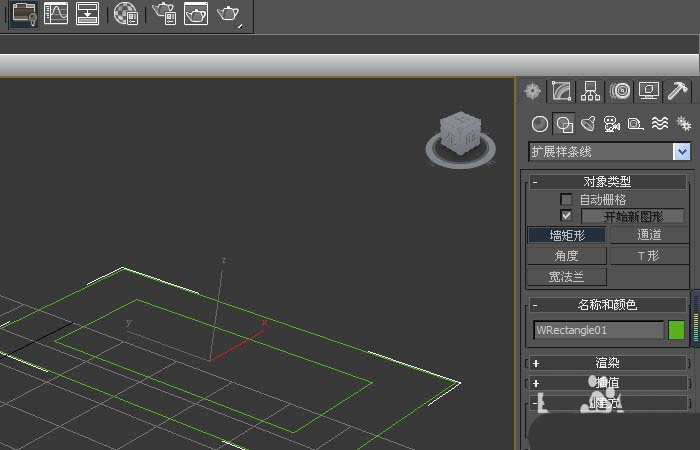The width and height of the screenshot is (700, 450).
Task: Collapse the 对象类型 rollout
Action: click(x=608, y=182)
